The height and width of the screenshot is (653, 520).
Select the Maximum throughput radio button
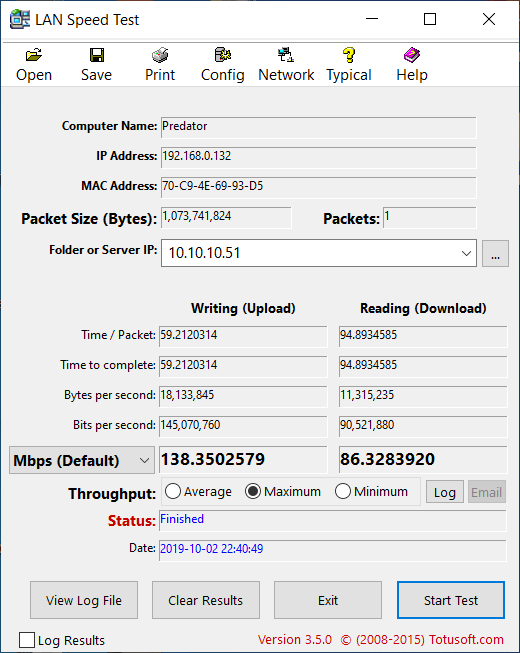253,491
